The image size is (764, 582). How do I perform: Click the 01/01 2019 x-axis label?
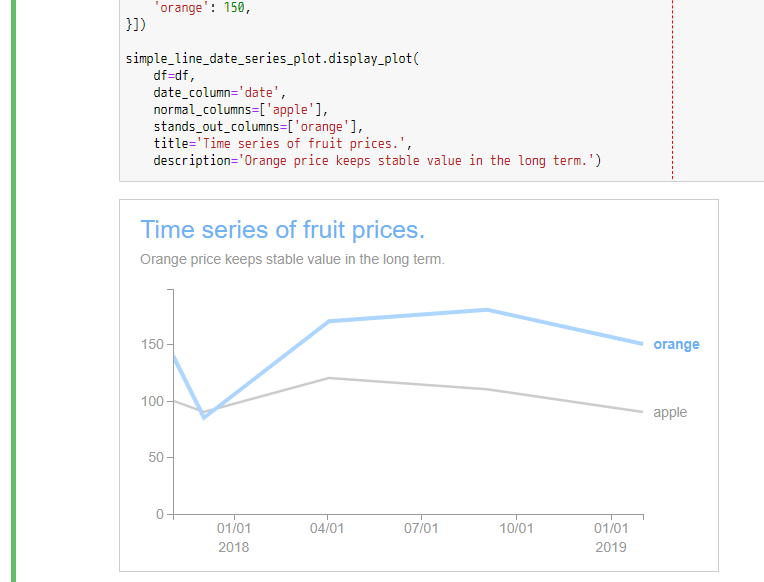point(610,538)
